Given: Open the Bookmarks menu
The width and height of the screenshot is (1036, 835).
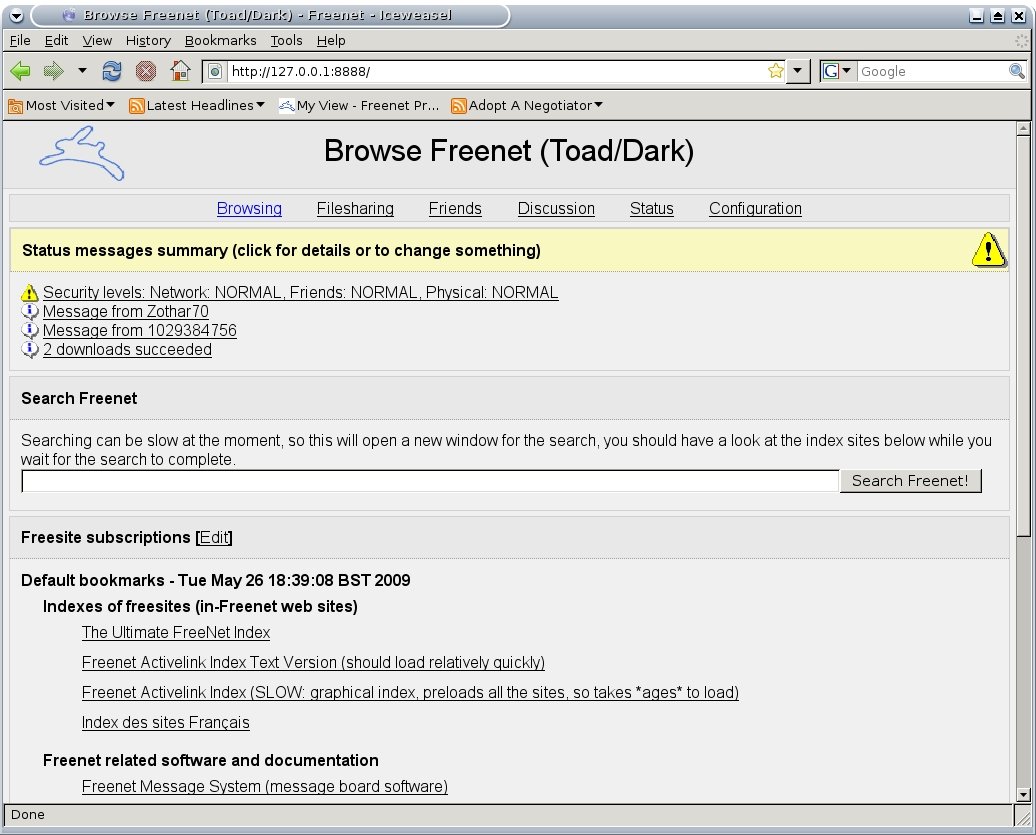Looking at the screenshot, I should pos(220,40).
